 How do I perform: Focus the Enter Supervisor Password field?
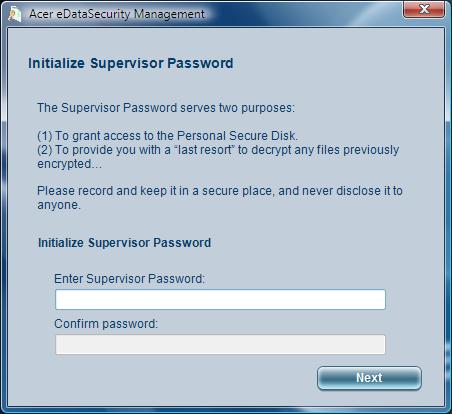click(x=220, y=299)
